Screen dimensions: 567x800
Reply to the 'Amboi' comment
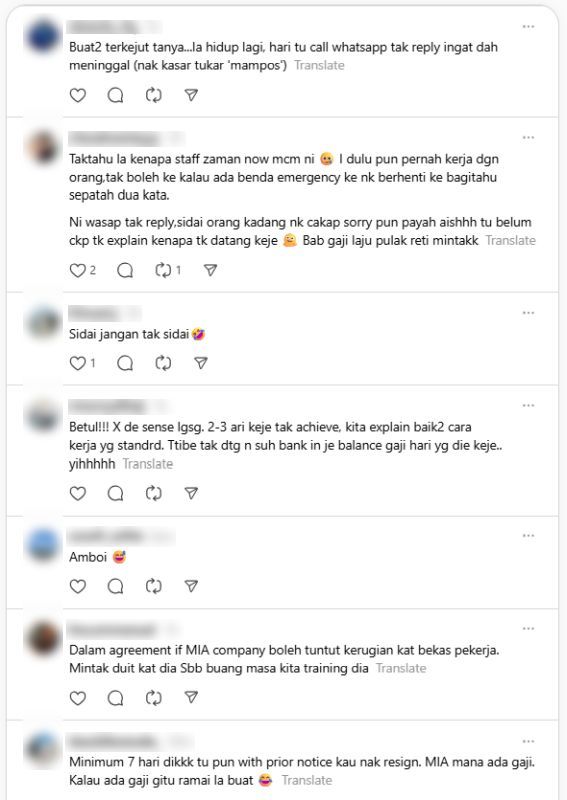point(115,586)
